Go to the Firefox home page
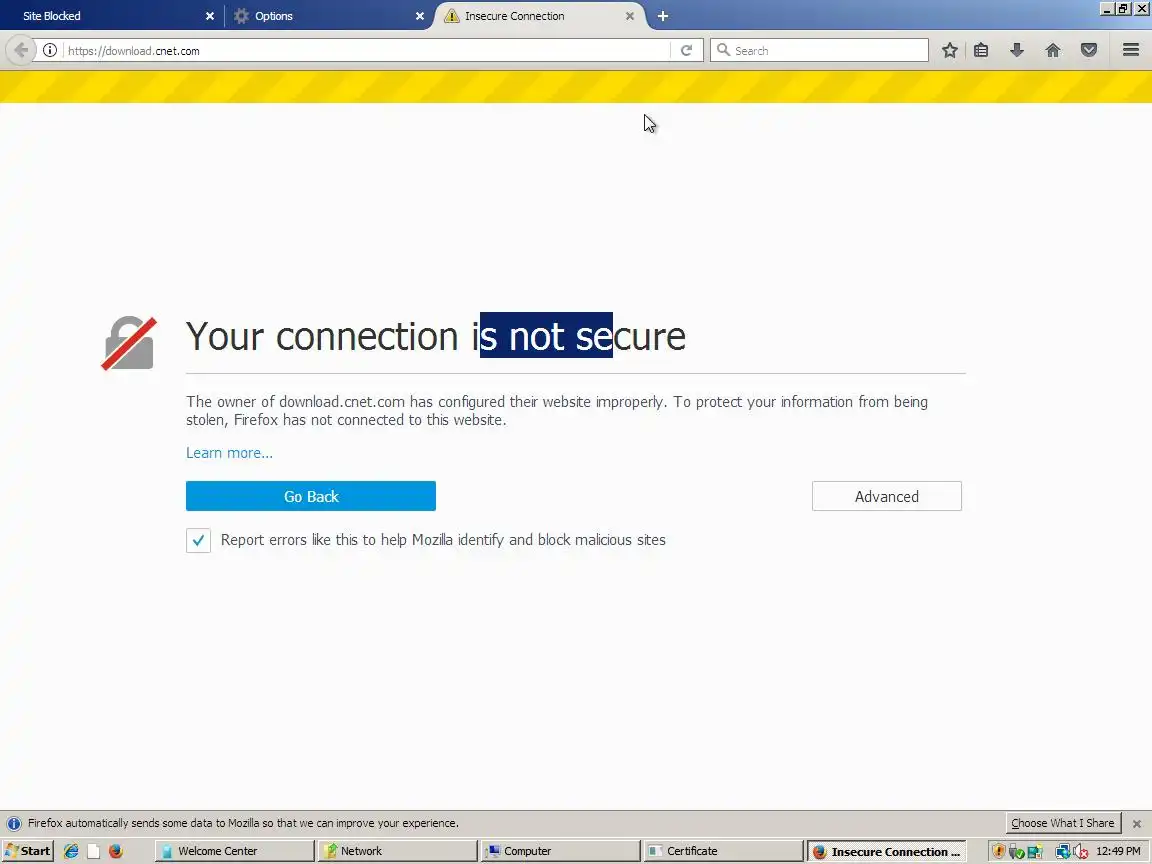1152x864 pixels. 1053,50
